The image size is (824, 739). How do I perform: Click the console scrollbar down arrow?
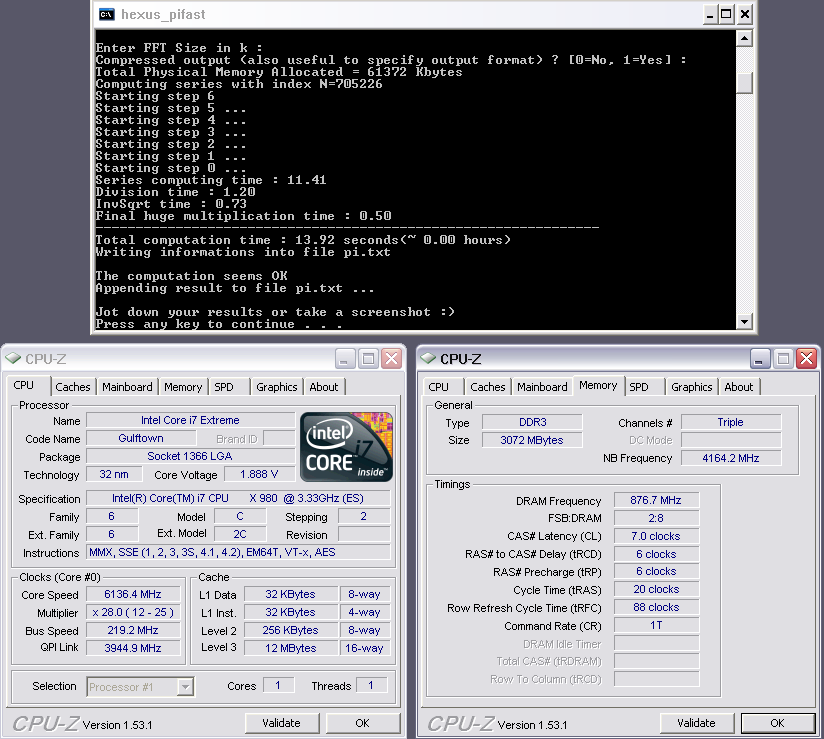(744, 322)
